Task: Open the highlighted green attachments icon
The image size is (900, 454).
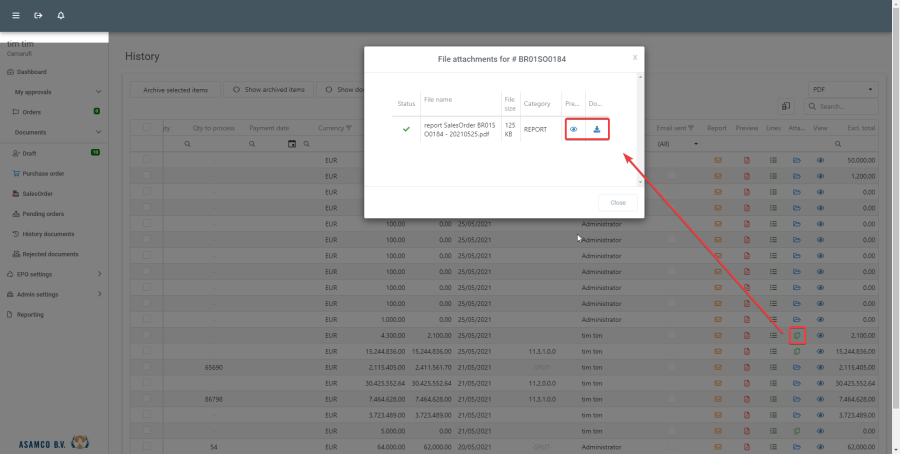Action: tap(797, 336)
